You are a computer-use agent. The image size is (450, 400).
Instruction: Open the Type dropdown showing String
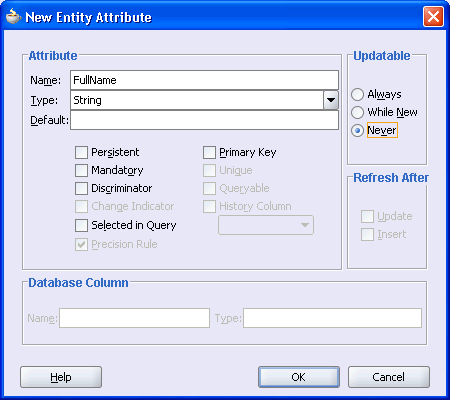click(x=331, y=100)
